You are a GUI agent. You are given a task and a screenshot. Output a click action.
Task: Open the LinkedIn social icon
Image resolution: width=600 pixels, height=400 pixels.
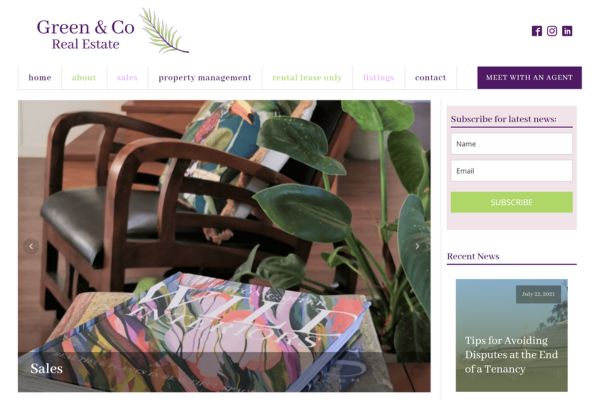(x=567, y=31)
